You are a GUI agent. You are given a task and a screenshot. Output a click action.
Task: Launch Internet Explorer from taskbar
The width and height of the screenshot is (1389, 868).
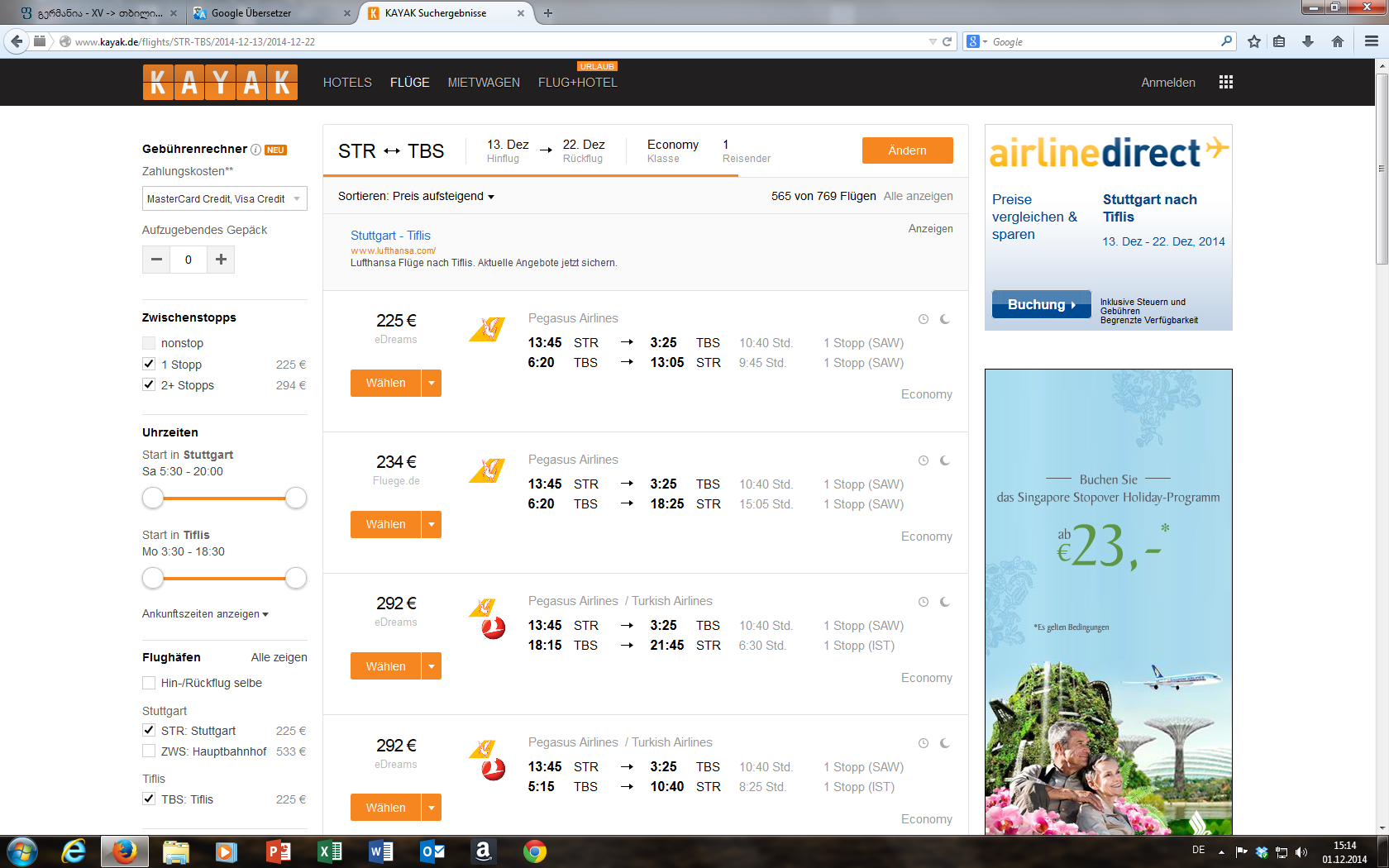(x=74, y=851)
